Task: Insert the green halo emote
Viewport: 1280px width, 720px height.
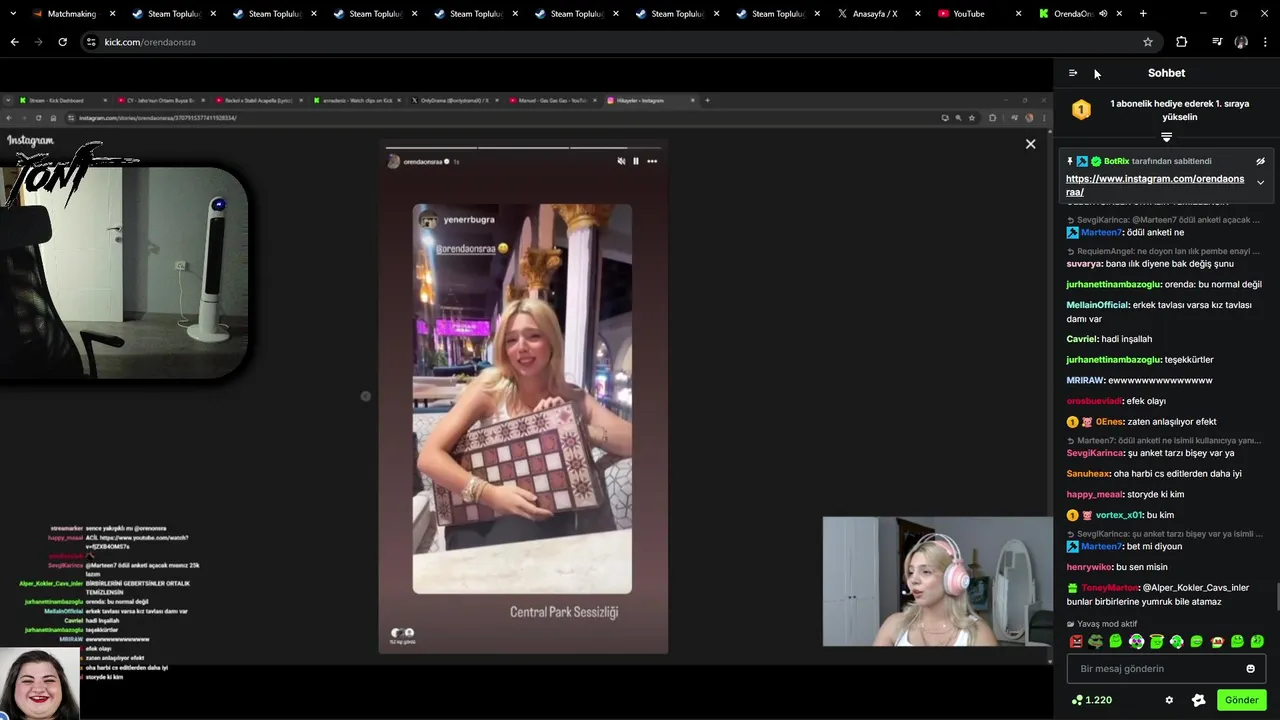Action: pyautogui.click(x=1156, y=641)
